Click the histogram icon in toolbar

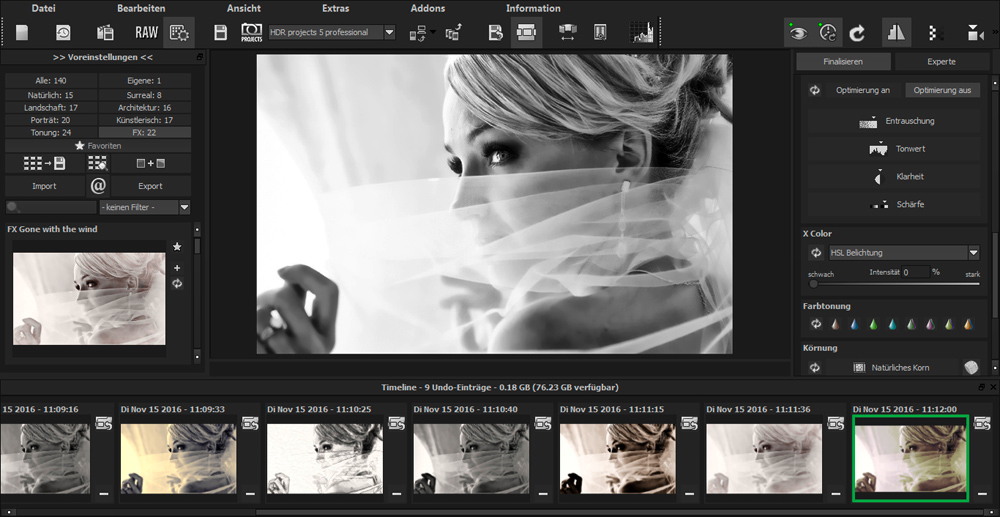click(x=641, y=33)
